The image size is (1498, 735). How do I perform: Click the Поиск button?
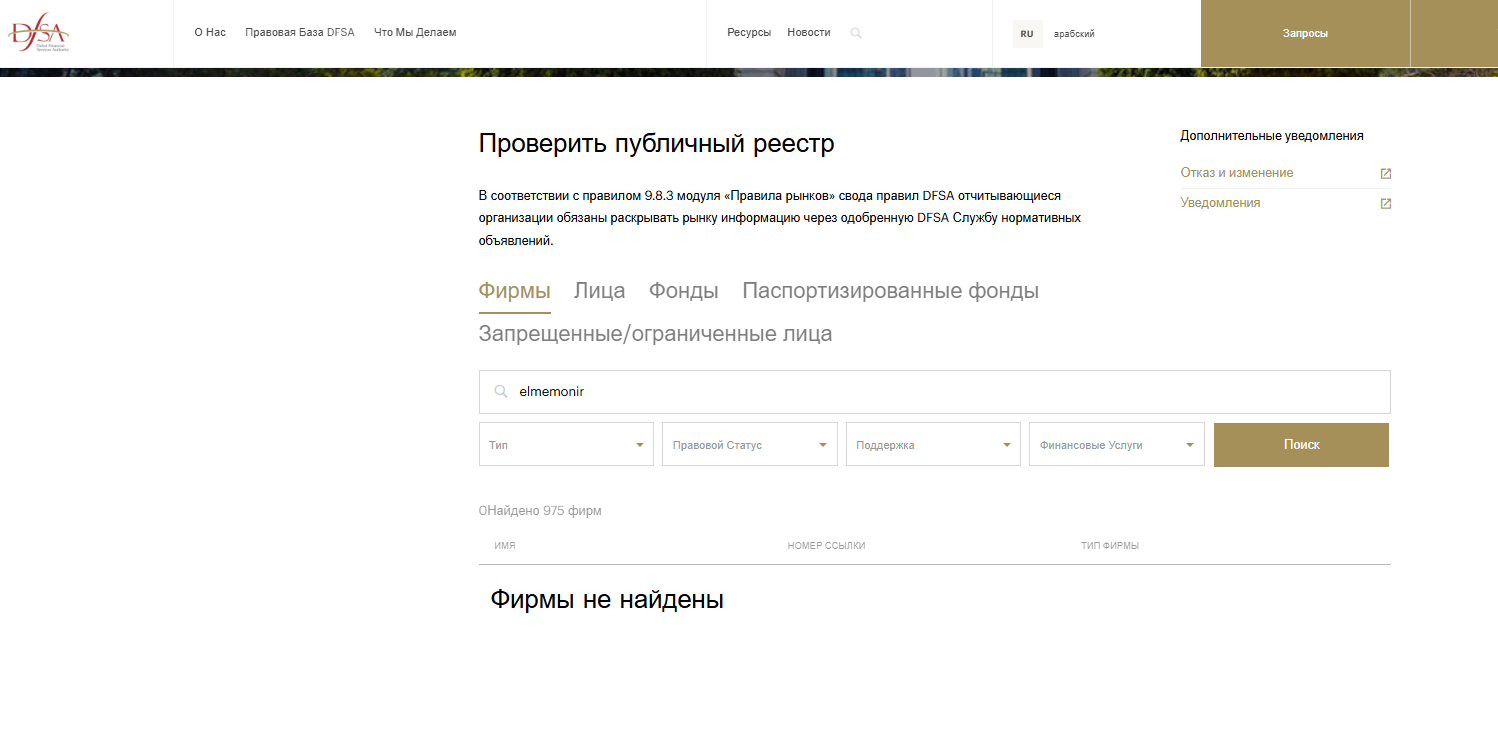coord(1302,445)
